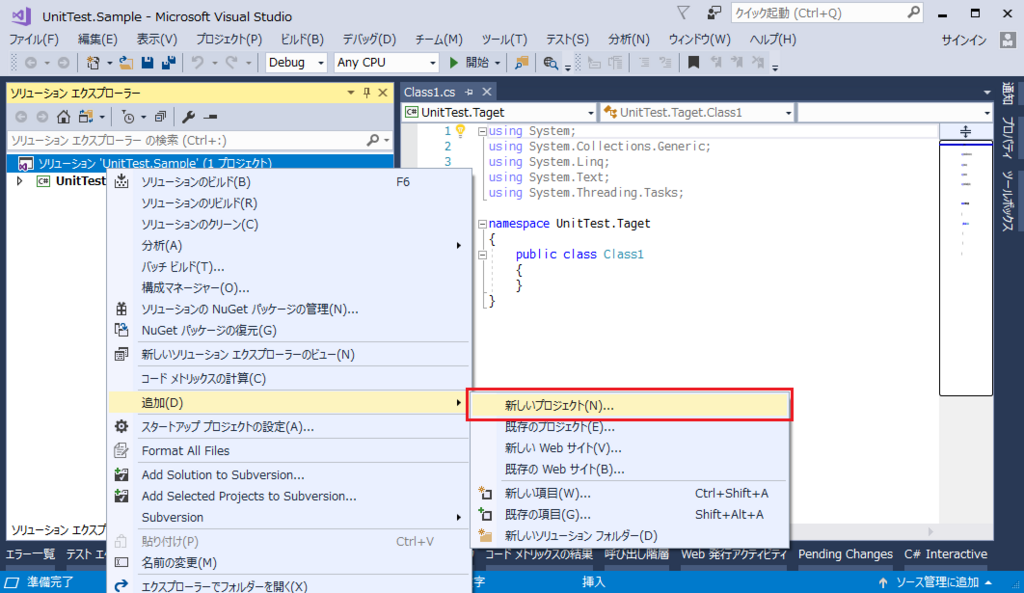Click the feedback icon beside Quick Launch
The width and height of the screenshot is (1024, 593).
(x=714, y=12)
